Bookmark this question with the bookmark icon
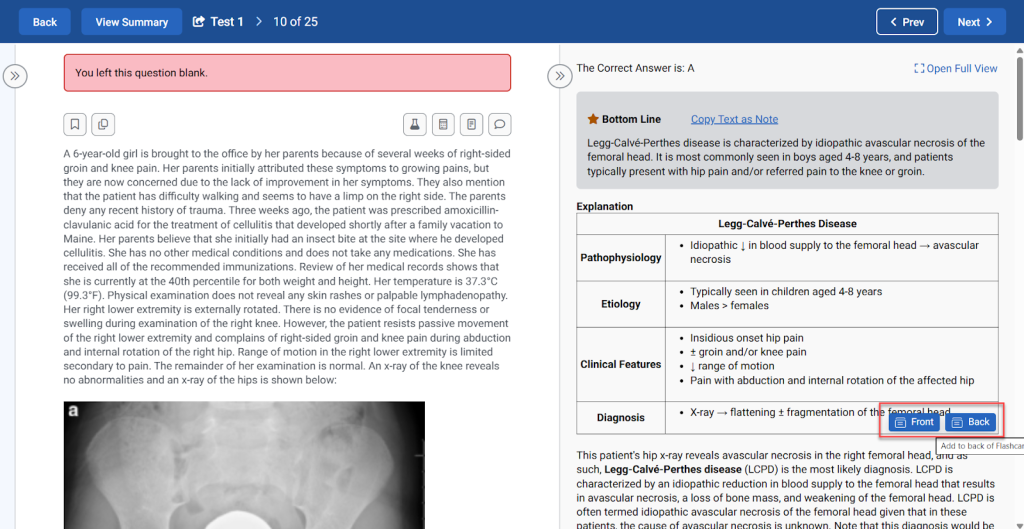 pyautogui.click(x=75, y=124)
